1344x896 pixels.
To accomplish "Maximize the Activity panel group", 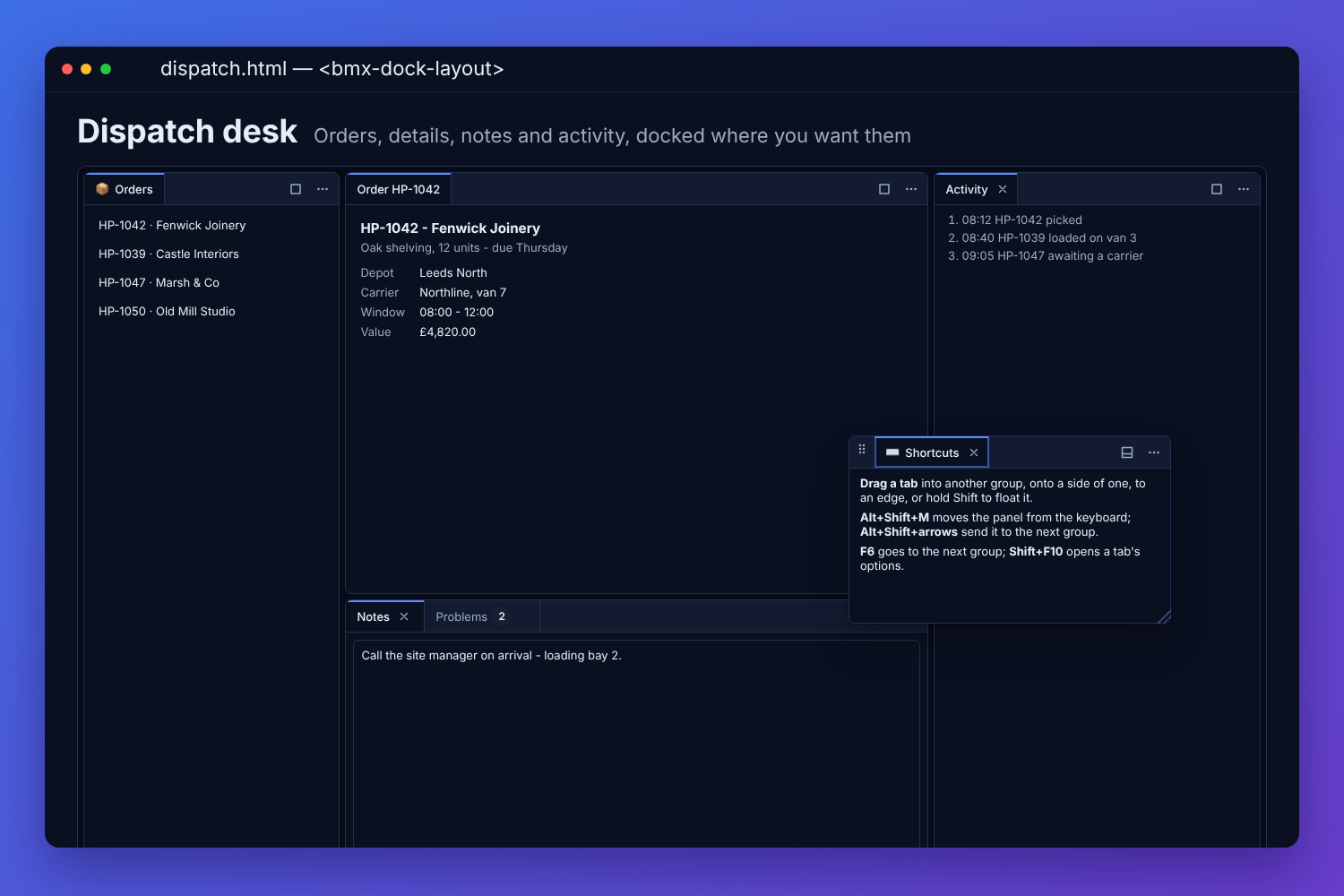I will (1217, 189).
